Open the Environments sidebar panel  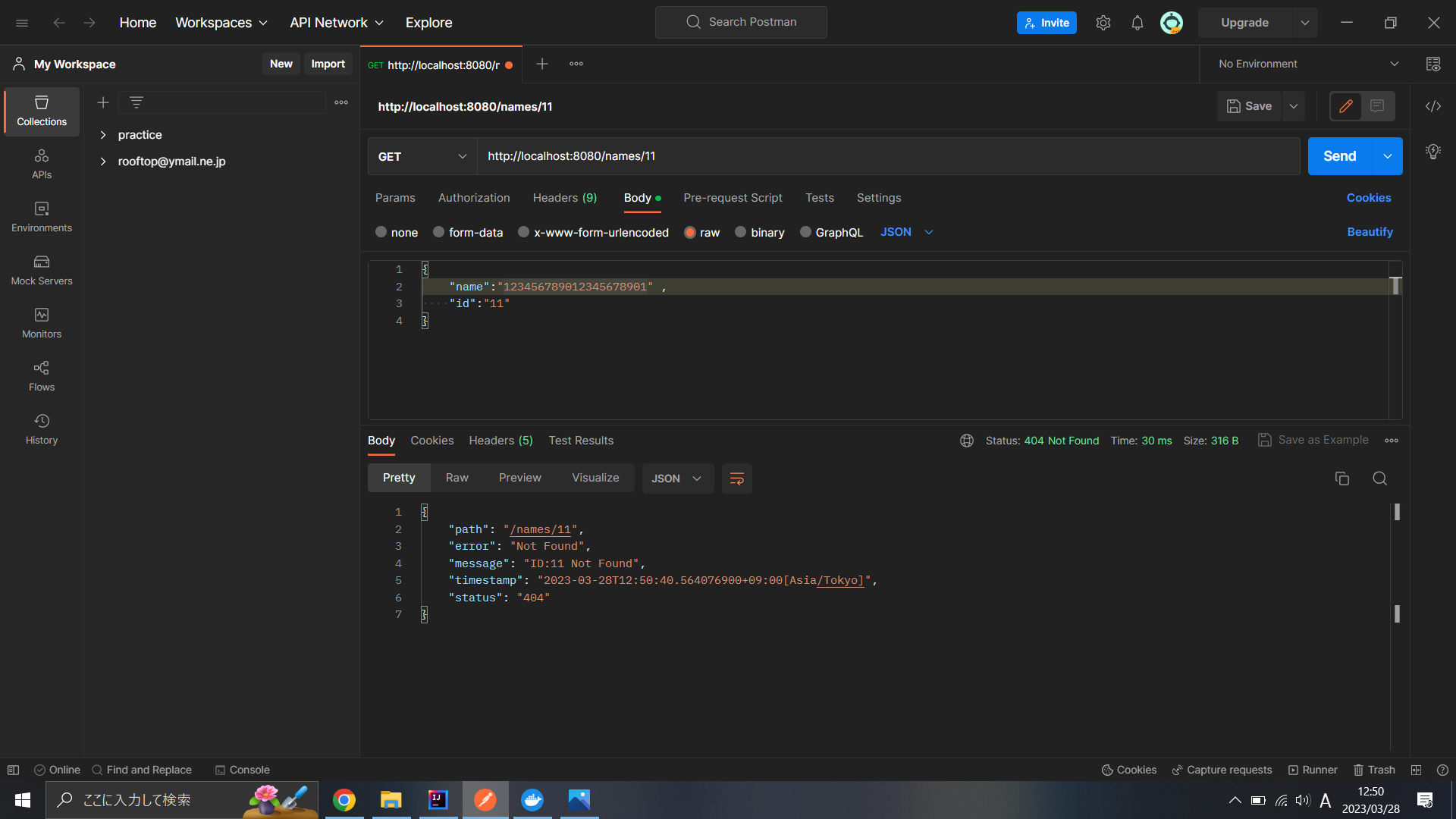coord(42,218)
